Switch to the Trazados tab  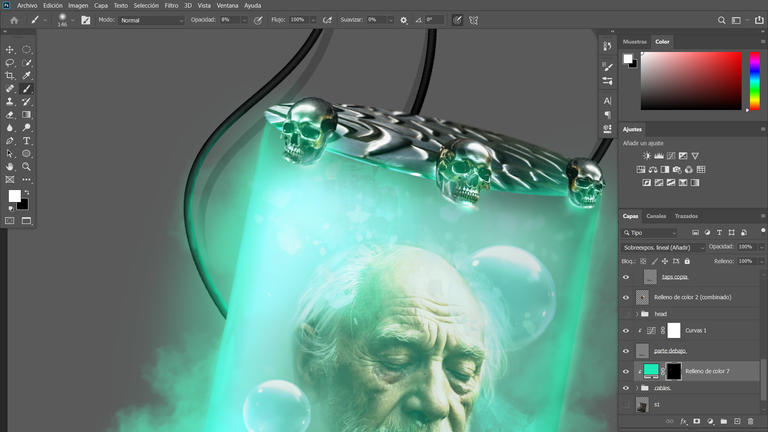tap(686, 216)
